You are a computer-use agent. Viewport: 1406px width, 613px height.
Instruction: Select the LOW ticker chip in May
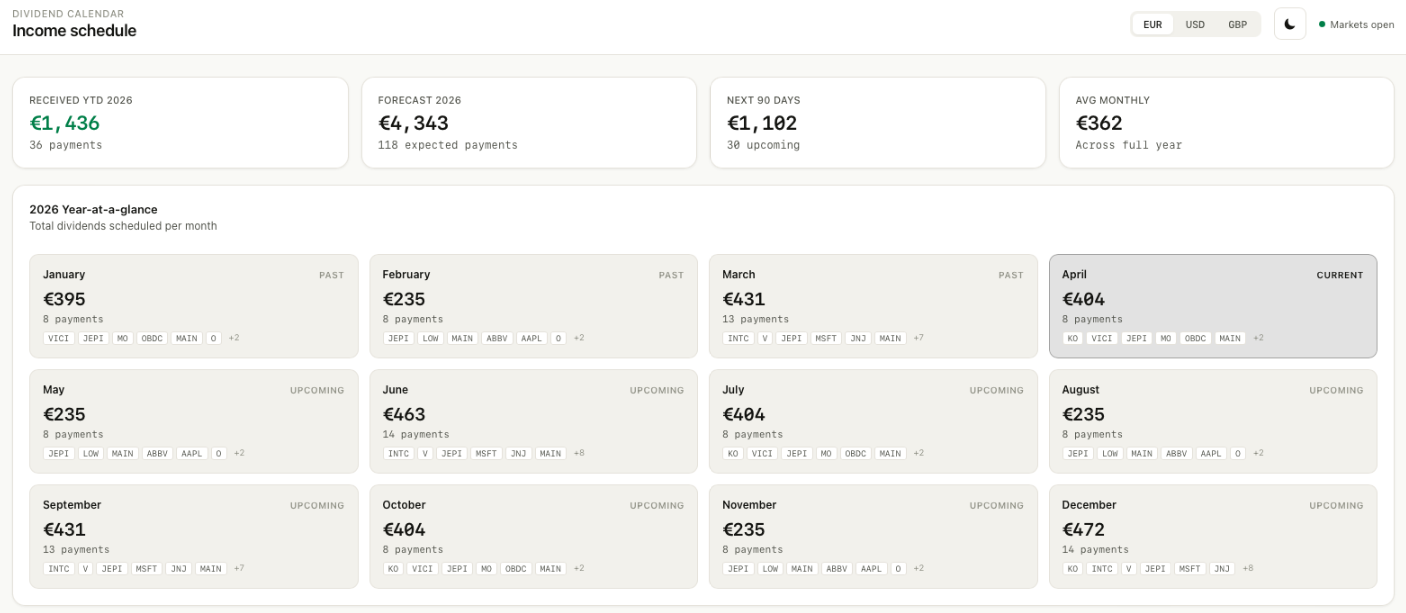[90, 453]
